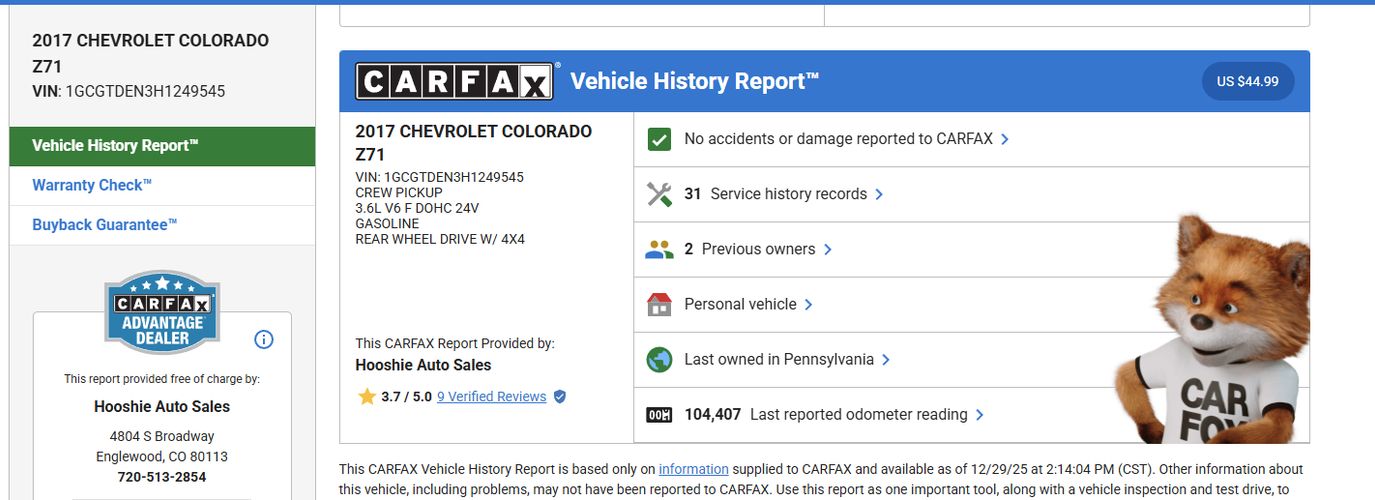Click the odometer reading icon

(x=659, y=415)
